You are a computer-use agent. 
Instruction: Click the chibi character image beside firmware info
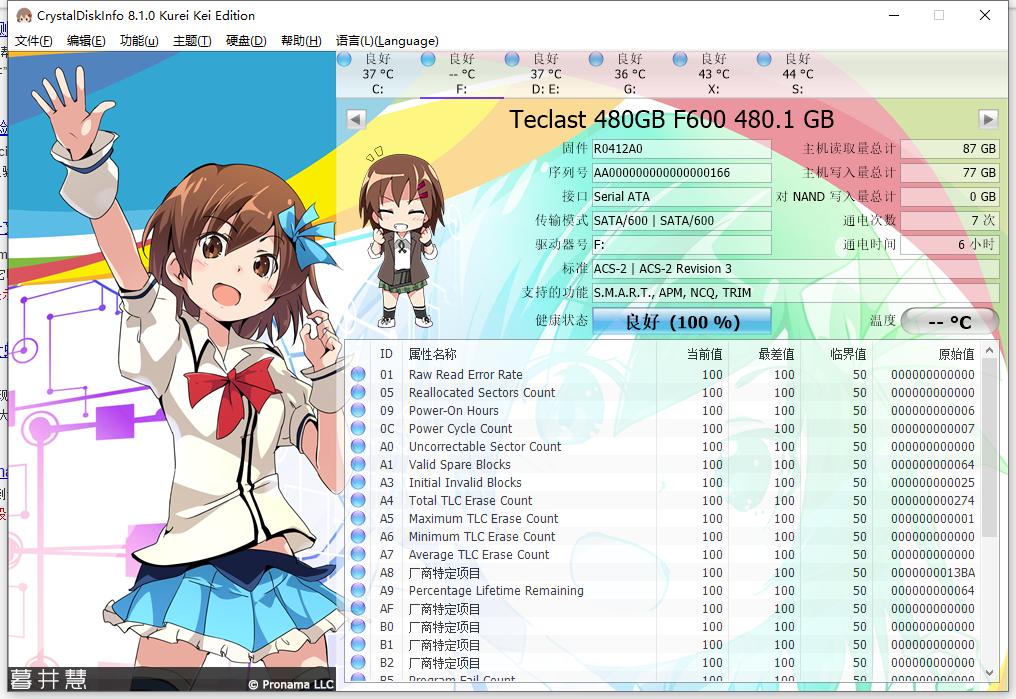400,236
